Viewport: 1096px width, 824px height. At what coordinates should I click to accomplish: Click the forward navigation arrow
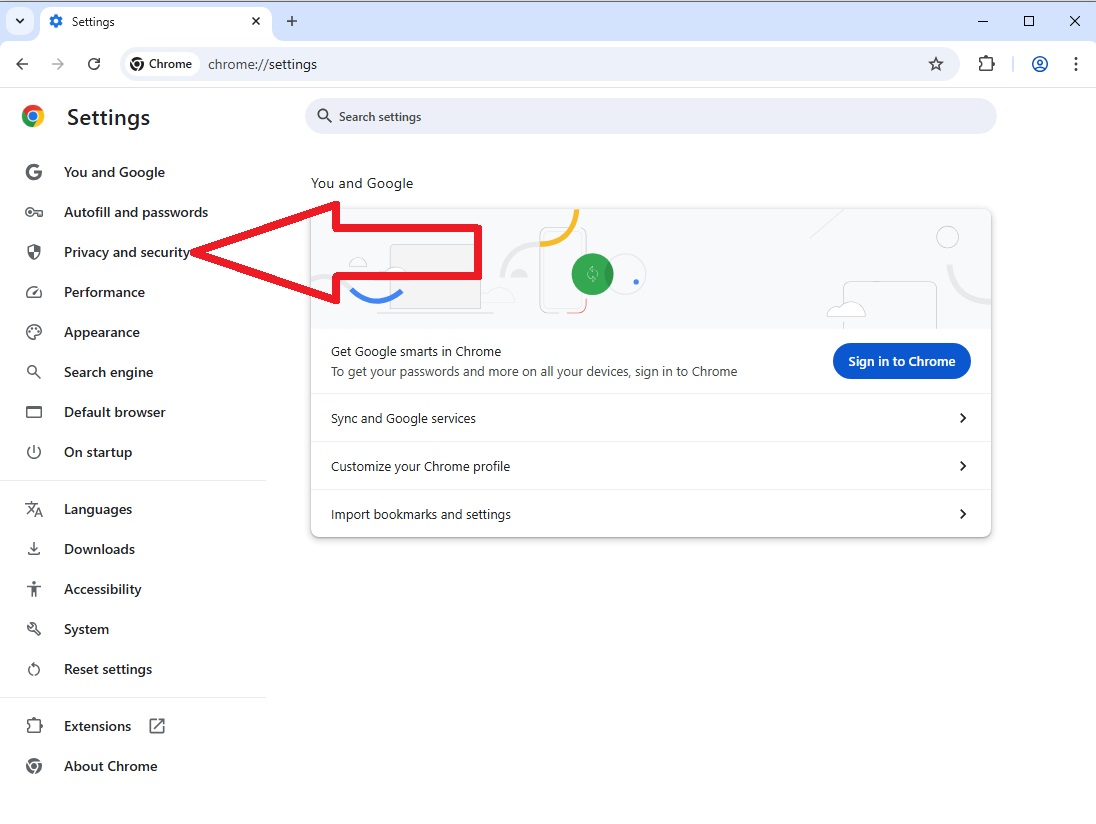58,64
